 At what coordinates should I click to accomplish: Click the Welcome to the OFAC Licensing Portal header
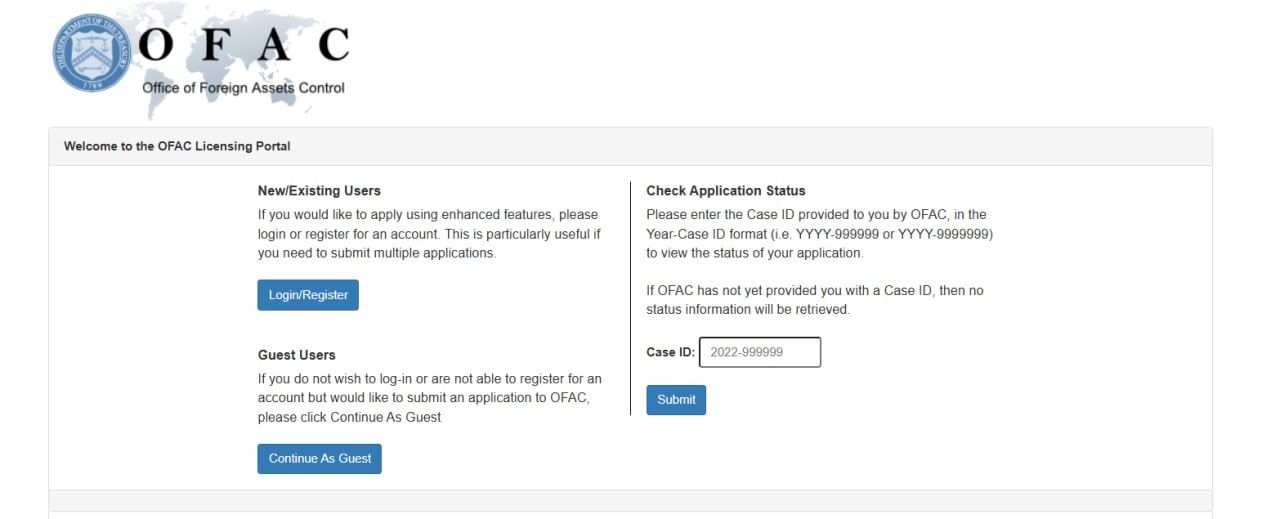point(177,146)
